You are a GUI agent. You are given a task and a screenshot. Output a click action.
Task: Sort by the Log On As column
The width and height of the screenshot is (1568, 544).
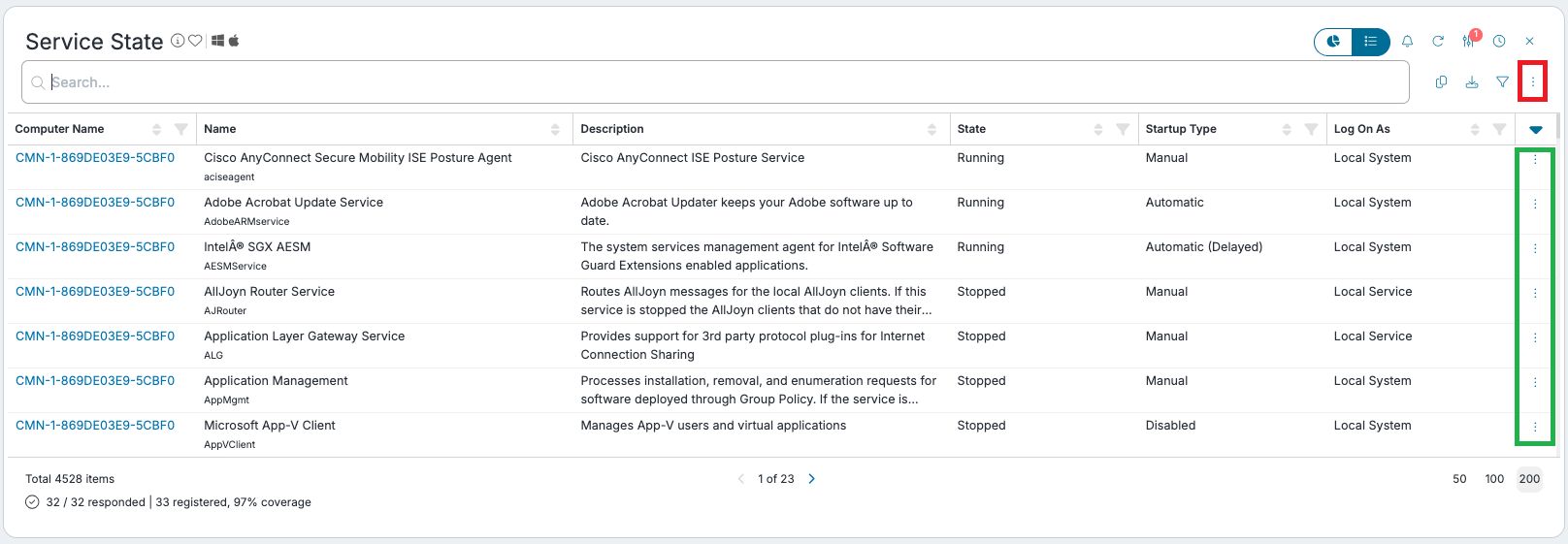pyautogui.click(x=1474, y=129)
